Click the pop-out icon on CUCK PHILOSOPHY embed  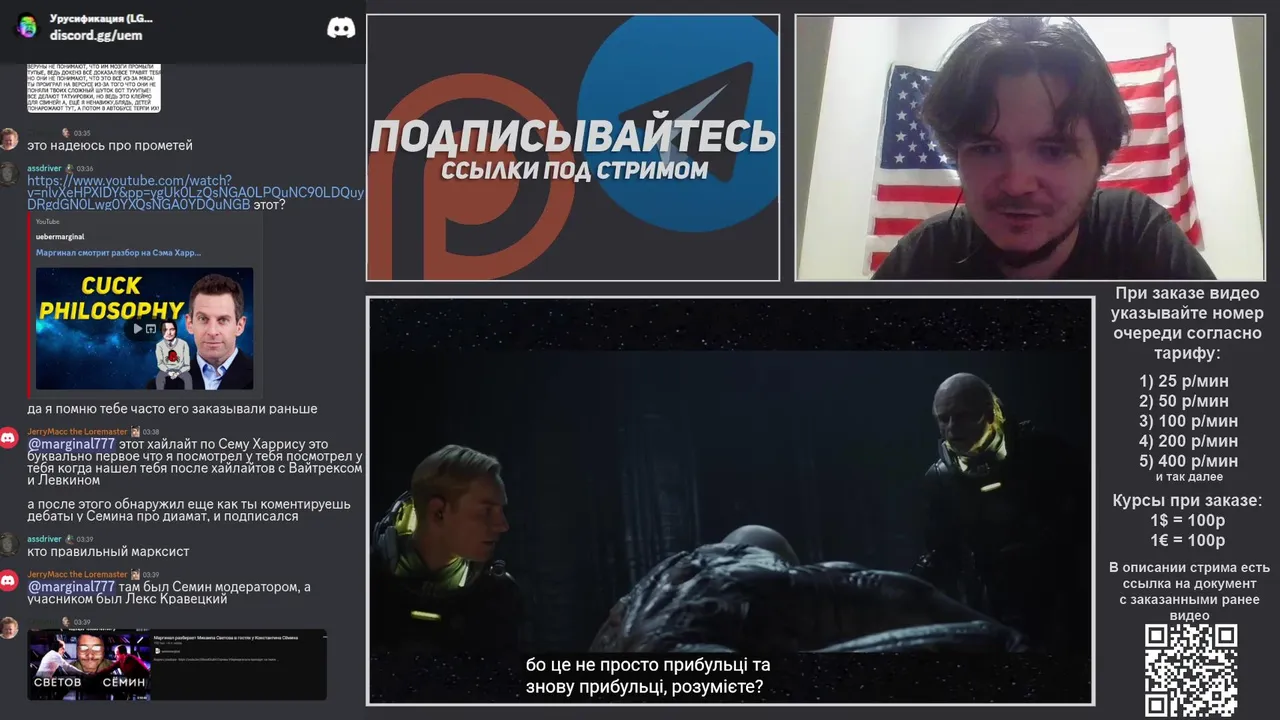(152, 328)
